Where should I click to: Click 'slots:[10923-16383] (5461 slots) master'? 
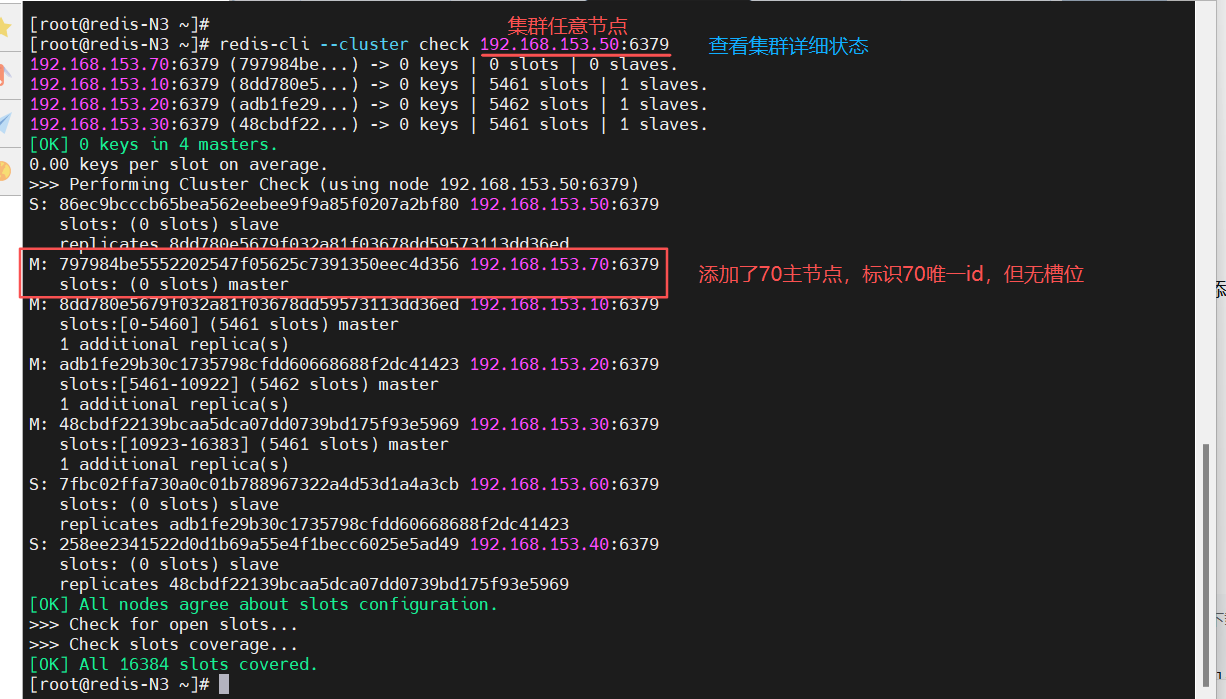click(x=254, y=444)
